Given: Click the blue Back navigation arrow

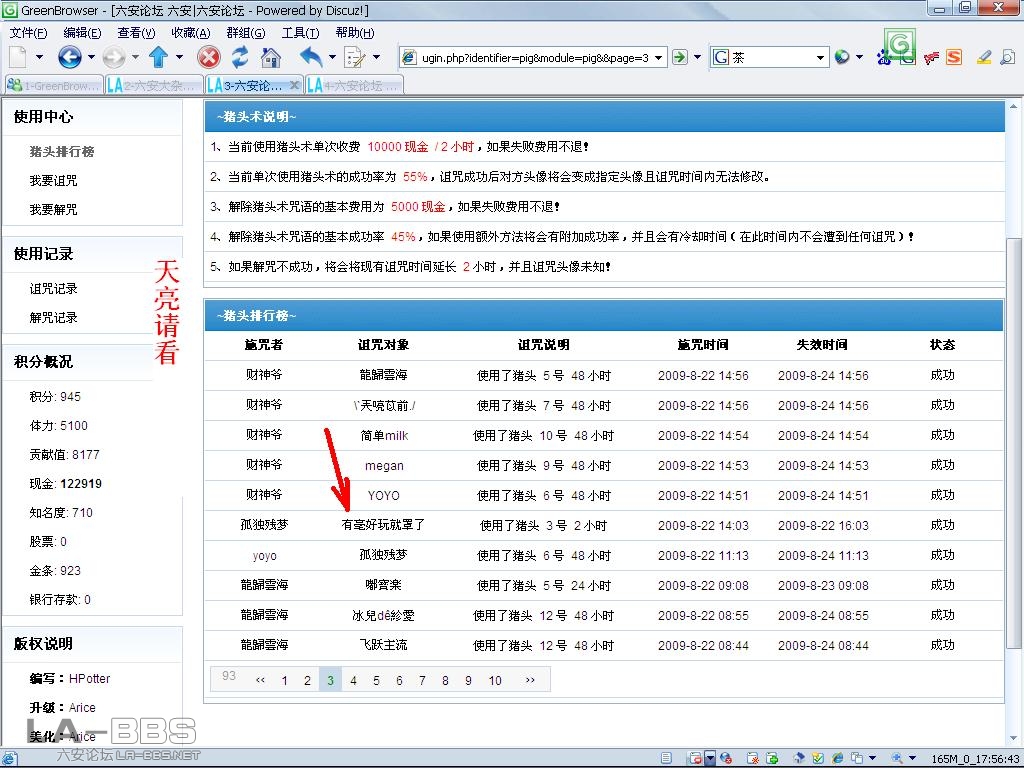Looking at the screenshot, I should click(x=69, y=57).
